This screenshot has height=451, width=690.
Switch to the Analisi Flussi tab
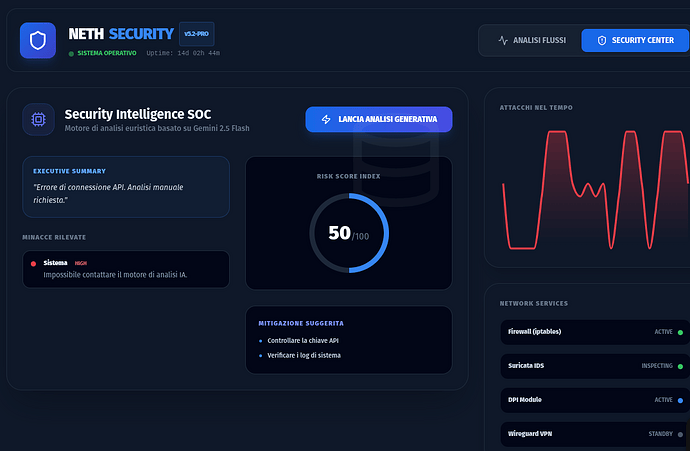pyautogui.click(x=531, y=41)
